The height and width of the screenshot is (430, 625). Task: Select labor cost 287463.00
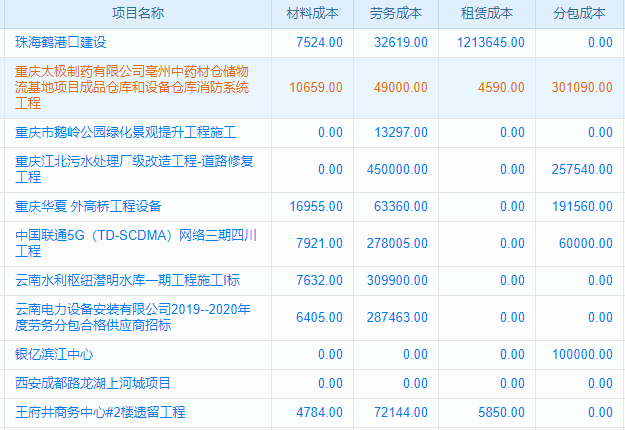[x=397, y=317]
